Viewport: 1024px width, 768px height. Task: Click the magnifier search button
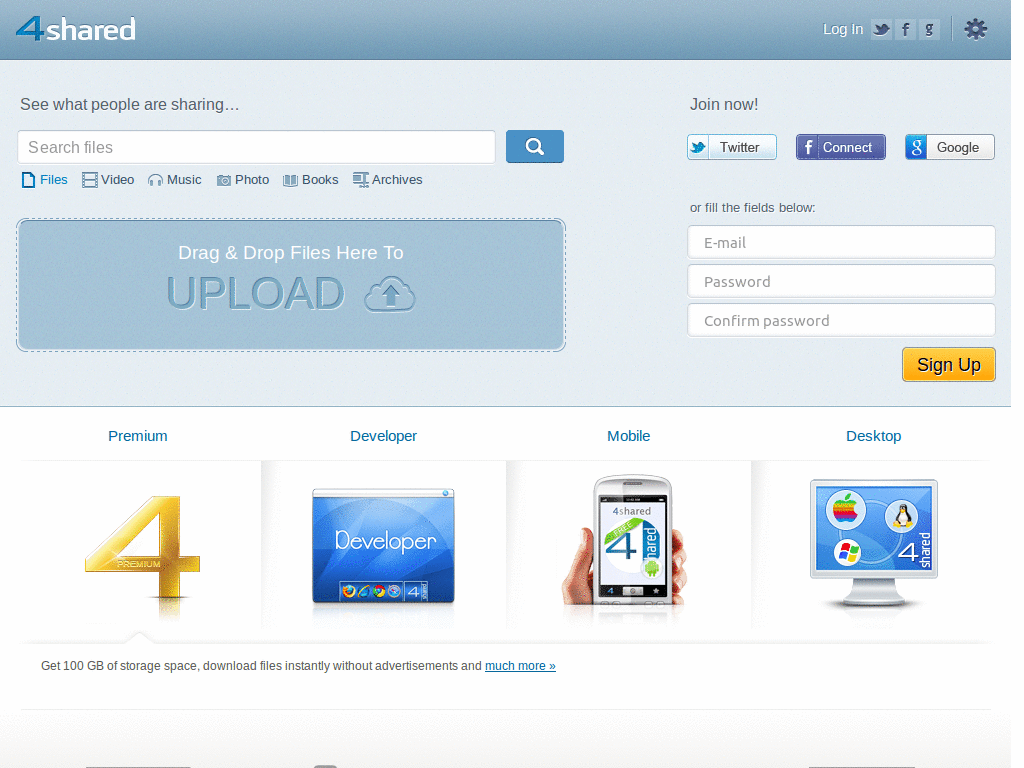[535, 146]
